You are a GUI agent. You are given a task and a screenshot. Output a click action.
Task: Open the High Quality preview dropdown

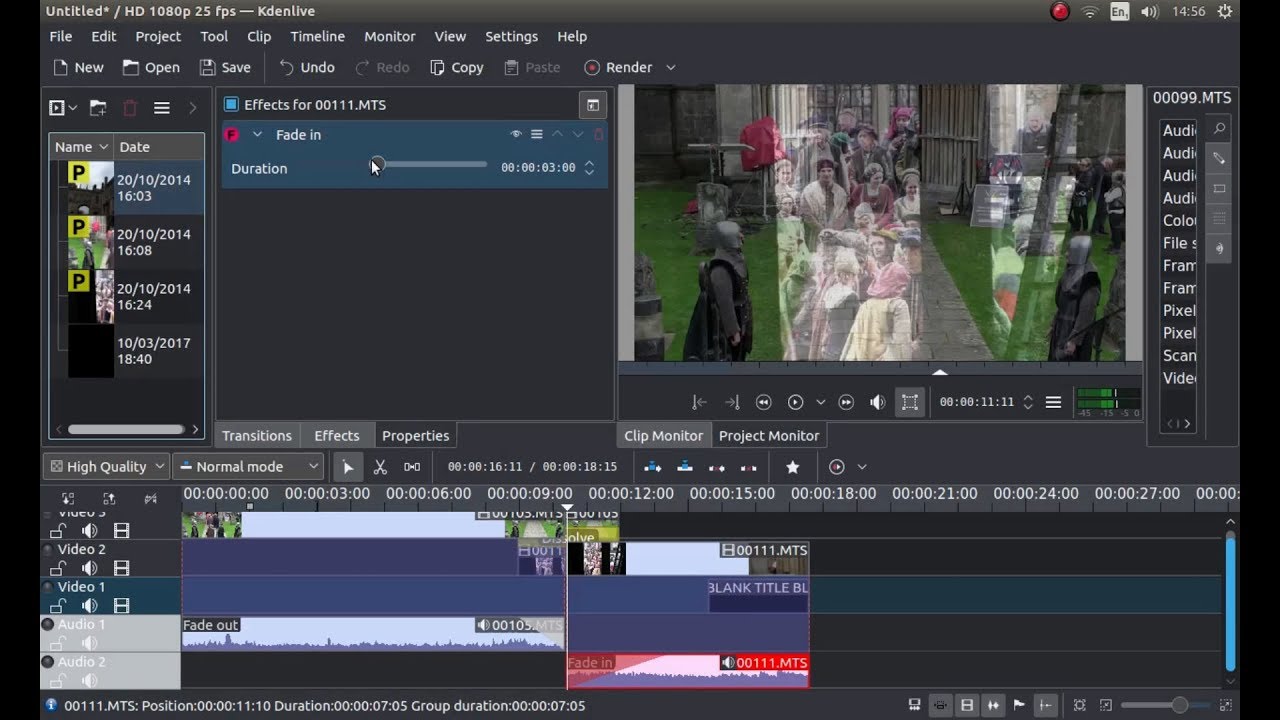107,467
